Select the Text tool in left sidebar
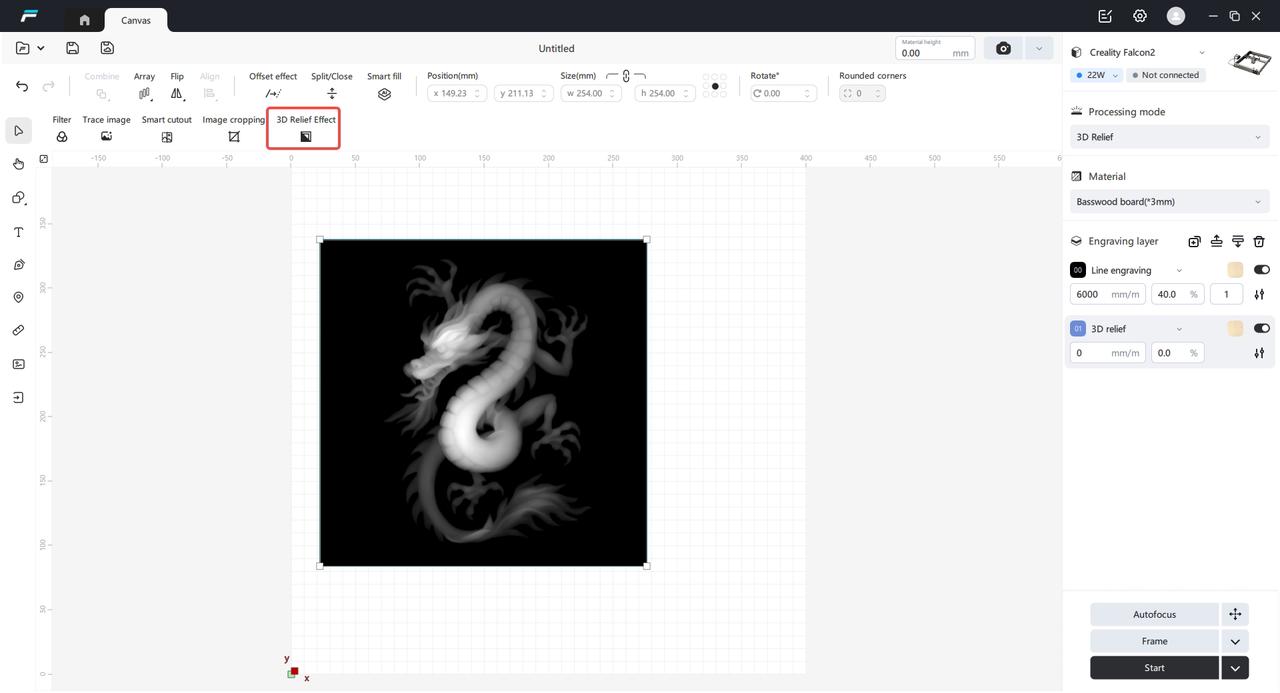 [18, 232]
